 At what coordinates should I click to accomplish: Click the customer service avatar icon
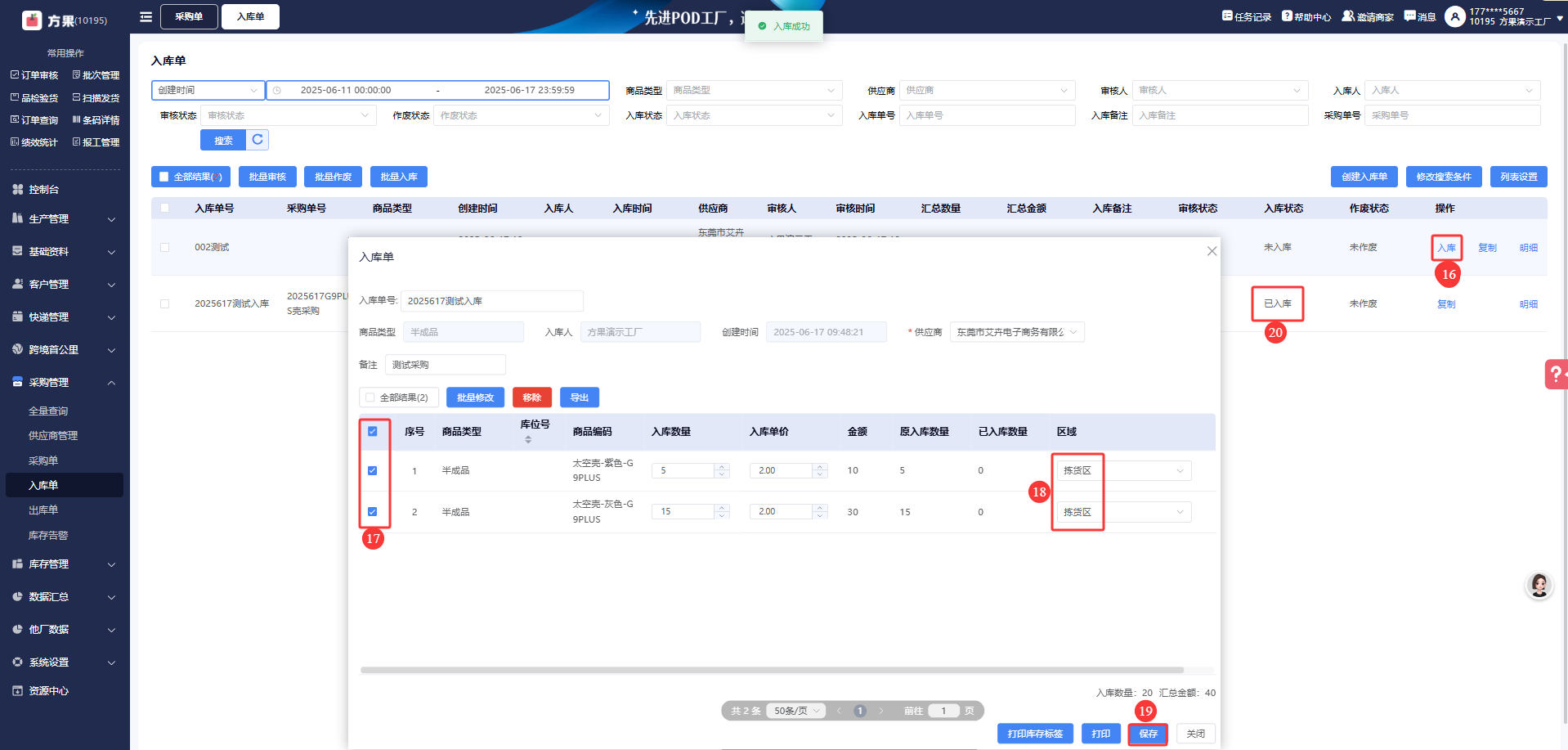tap(1539, 586)
